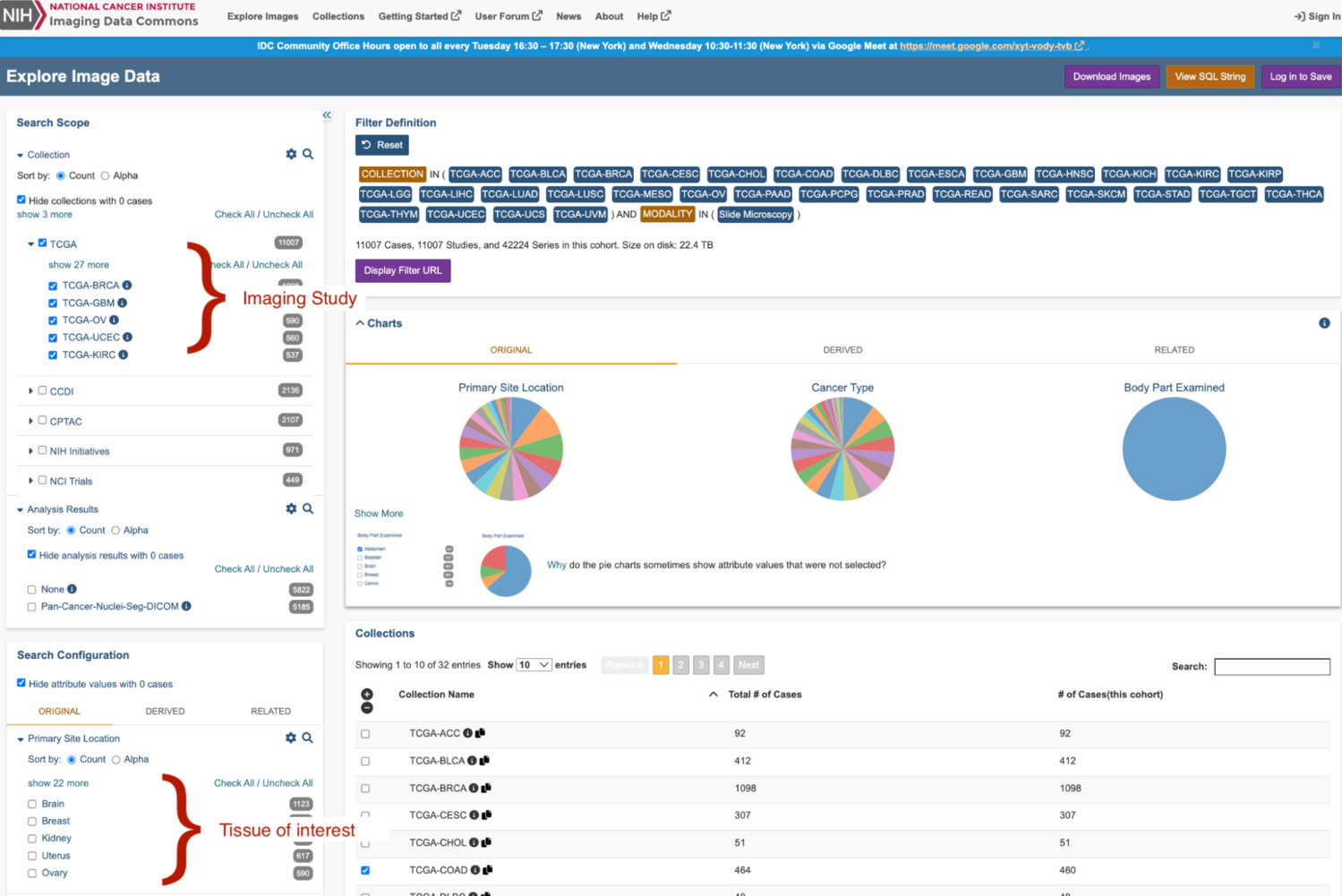Collapse all rows using the minus icon

367,707
